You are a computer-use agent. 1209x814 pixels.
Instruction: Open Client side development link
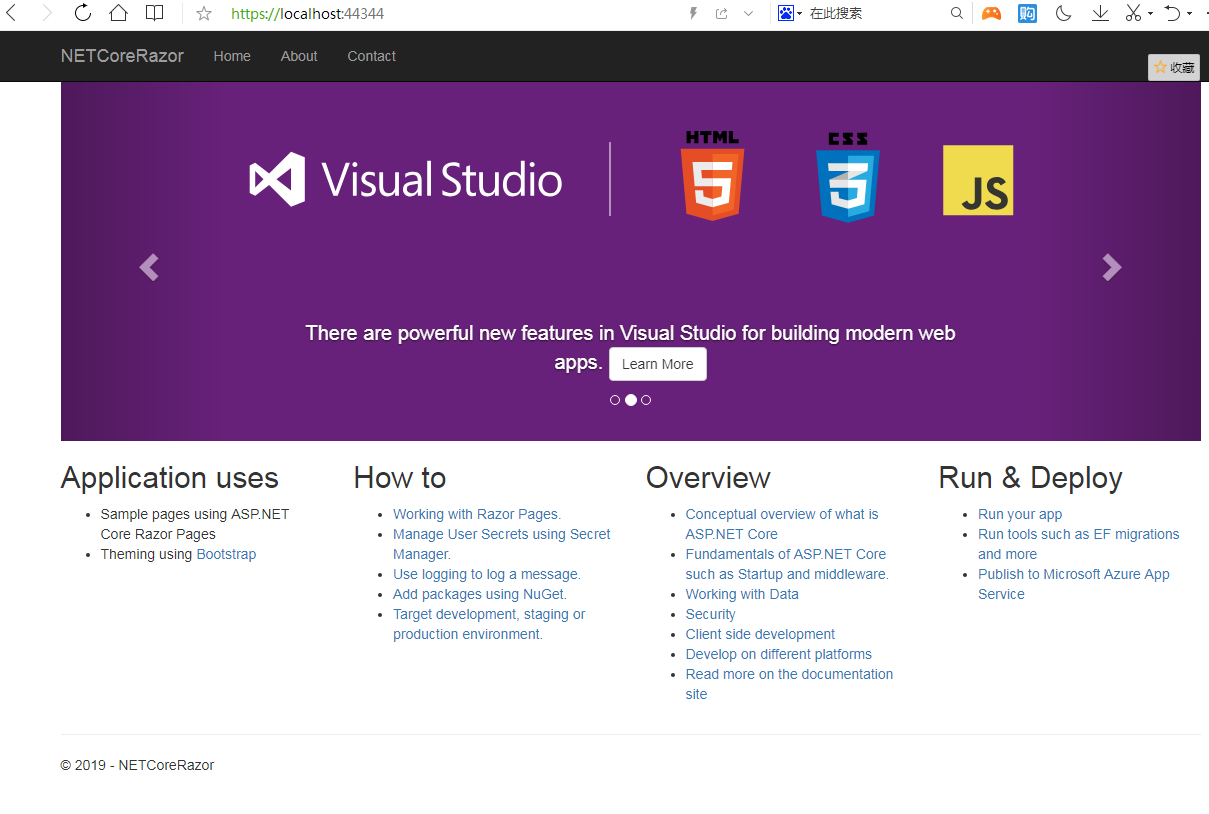point(761,634)
